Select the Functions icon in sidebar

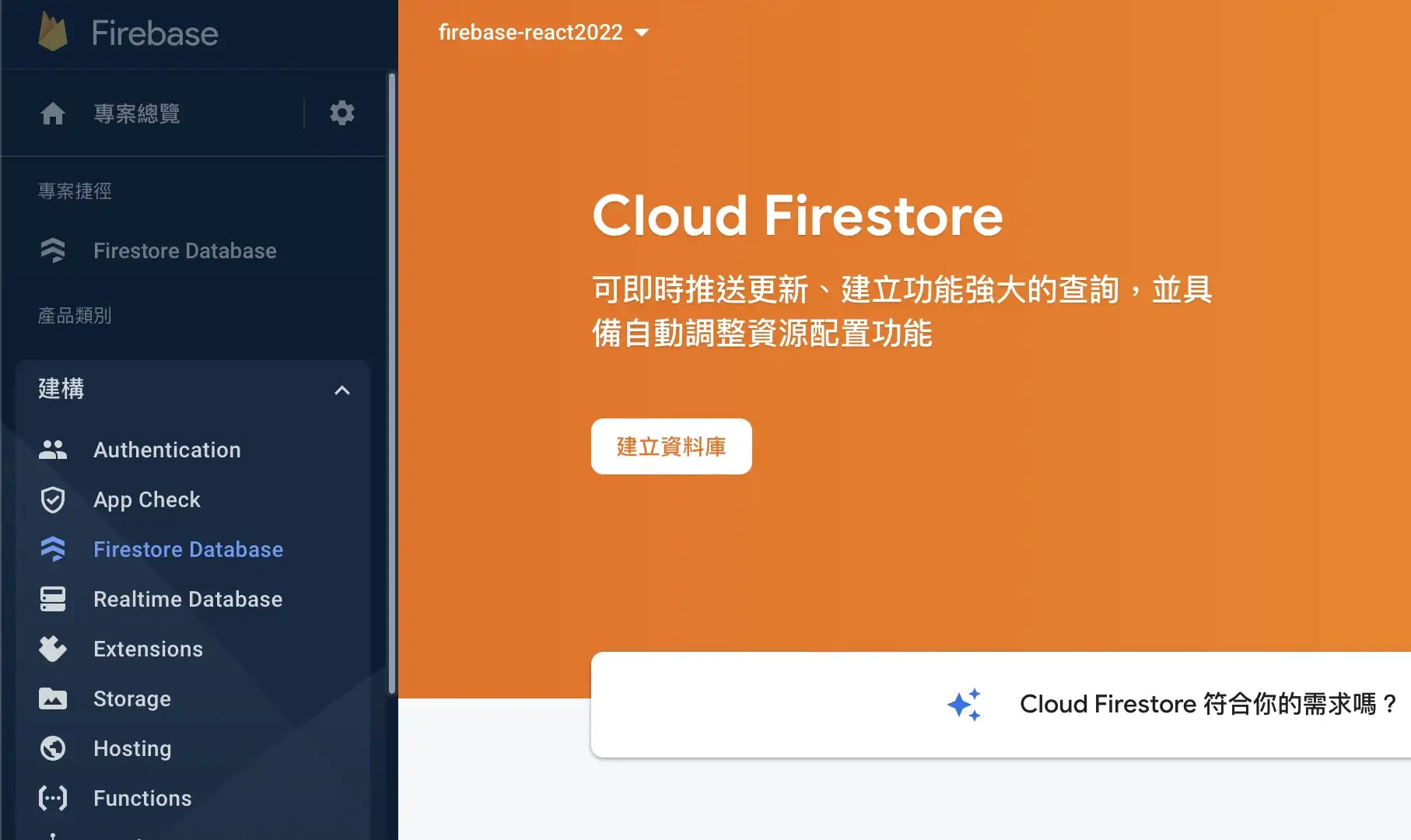coord(52,798)
